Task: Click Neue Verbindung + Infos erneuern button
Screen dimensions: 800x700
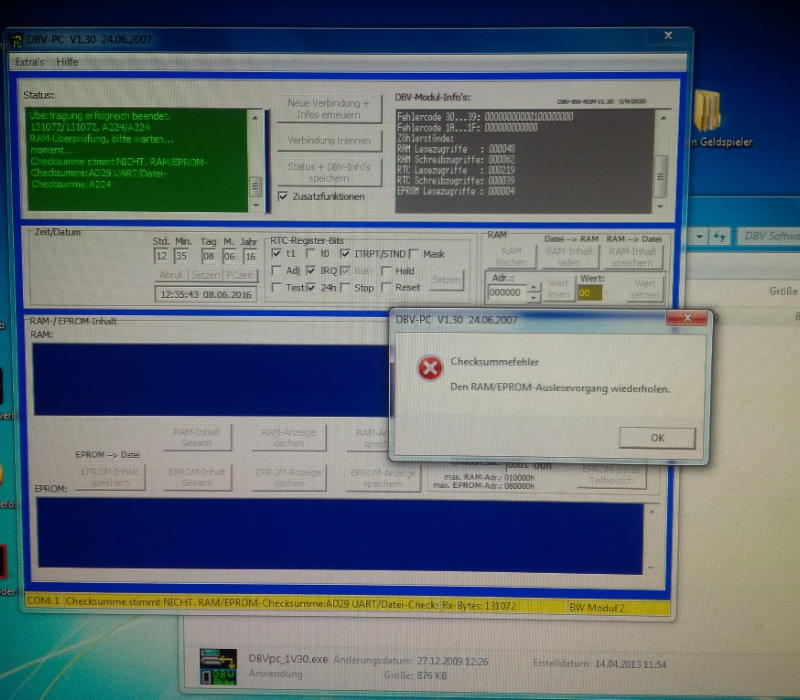Action: [x=329, y=109]
